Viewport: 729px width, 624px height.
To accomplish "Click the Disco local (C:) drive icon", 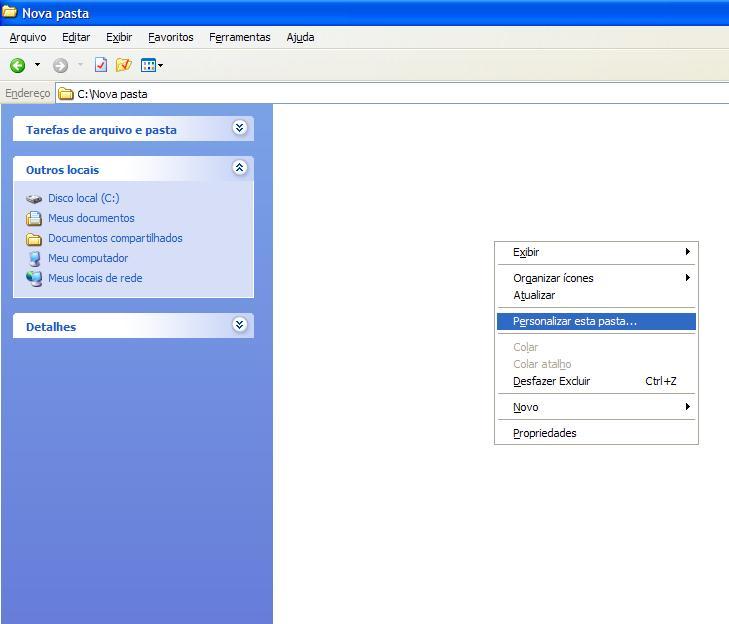I will click(x=34, y=199).
